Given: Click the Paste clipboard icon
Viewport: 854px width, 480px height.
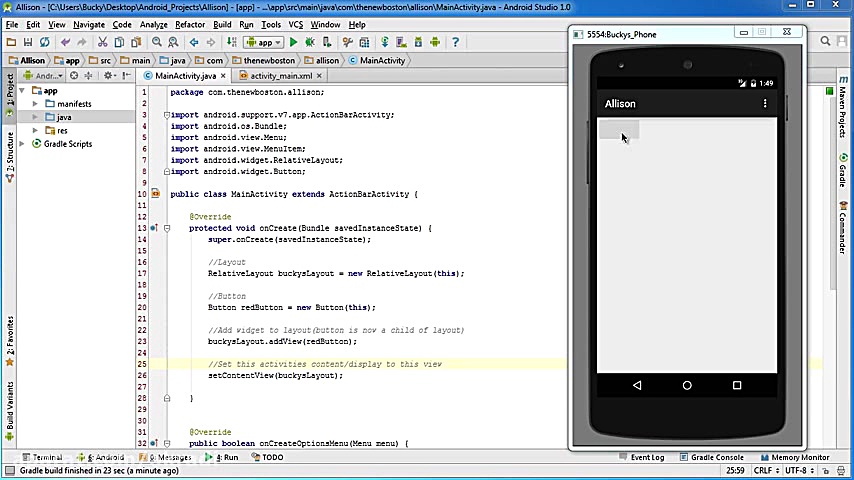Looking at the screenshot, I should click(136, 42).
